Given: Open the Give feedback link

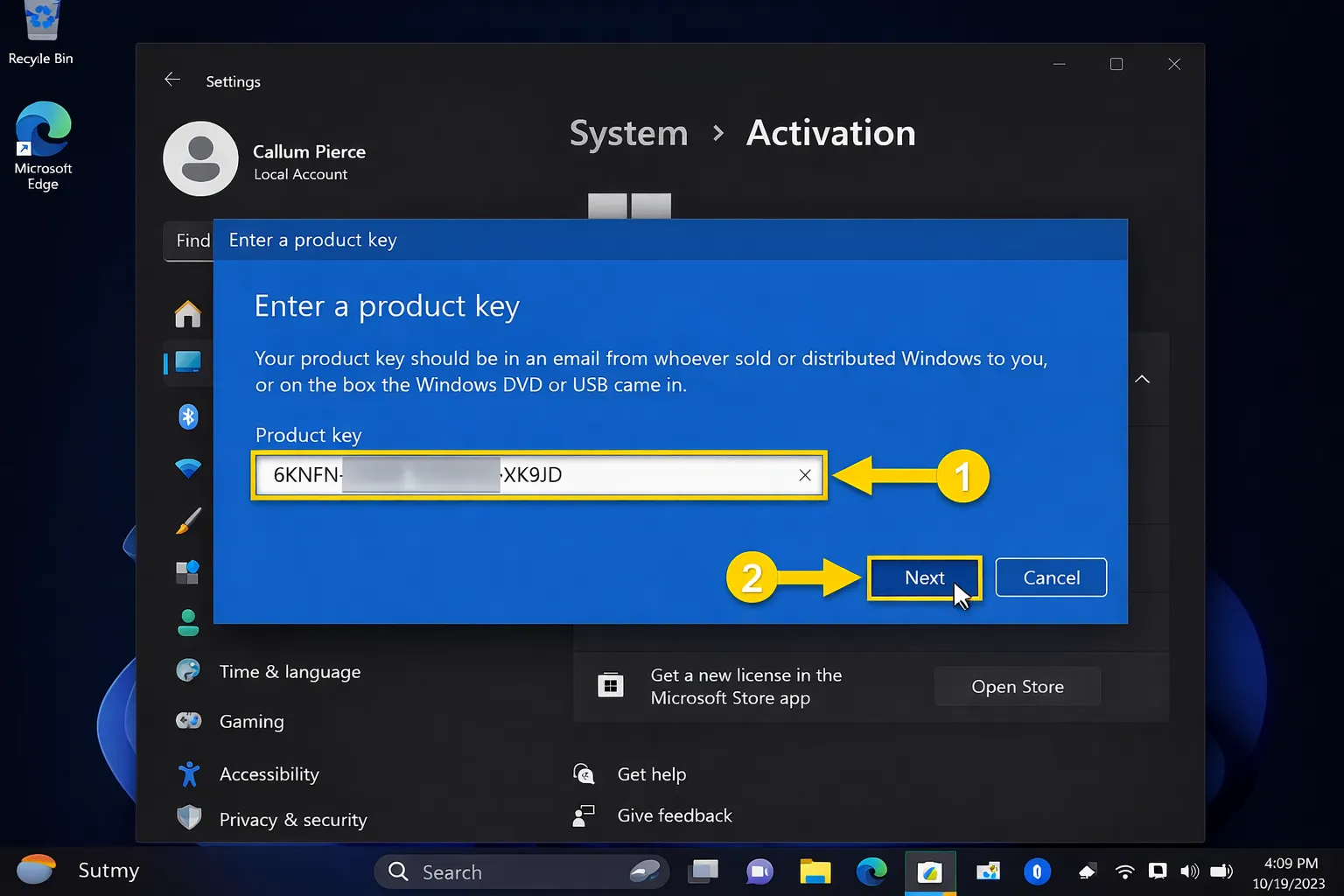Looking at the screenshot, I should [675, 815].
